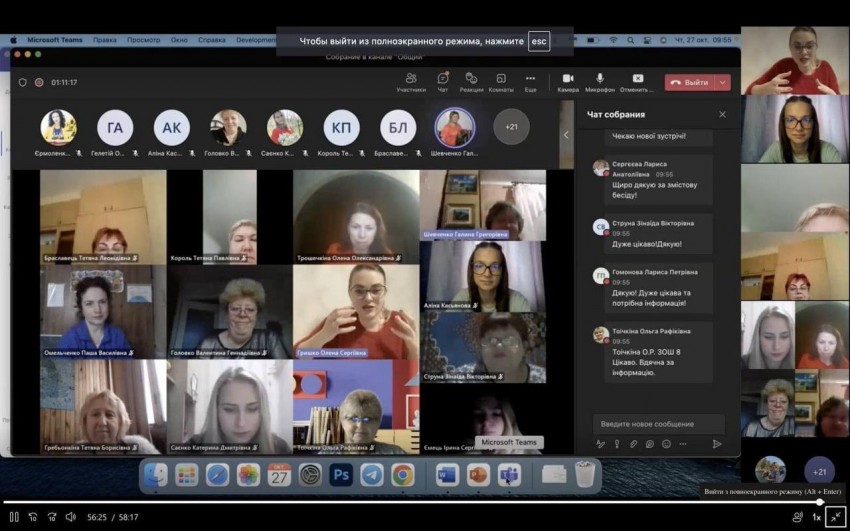Open Photos from the Dock
The height and width of the screenshot is (531, 850).
click(x=248, y=475)
